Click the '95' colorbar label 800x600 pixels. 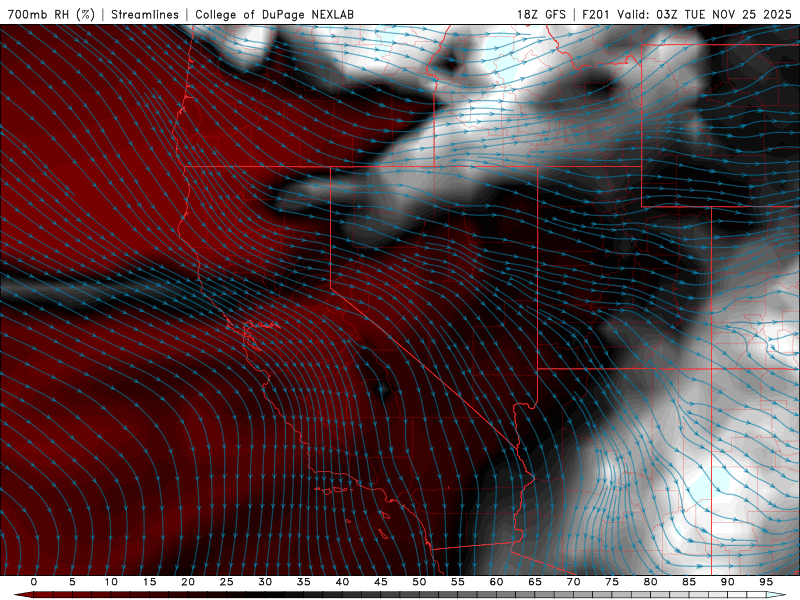(x=766, y=582)
